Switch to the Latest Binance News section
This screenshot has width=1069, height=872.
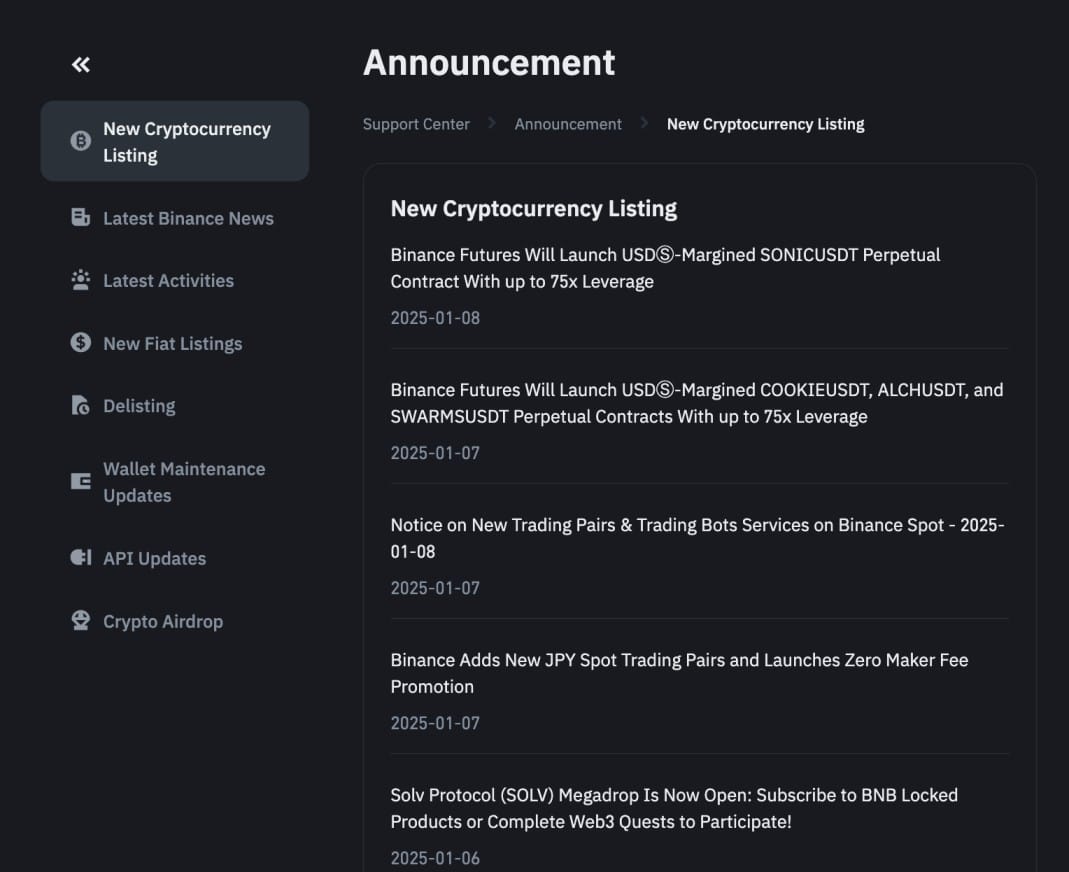pyautogui.click(x=188, y=218)
